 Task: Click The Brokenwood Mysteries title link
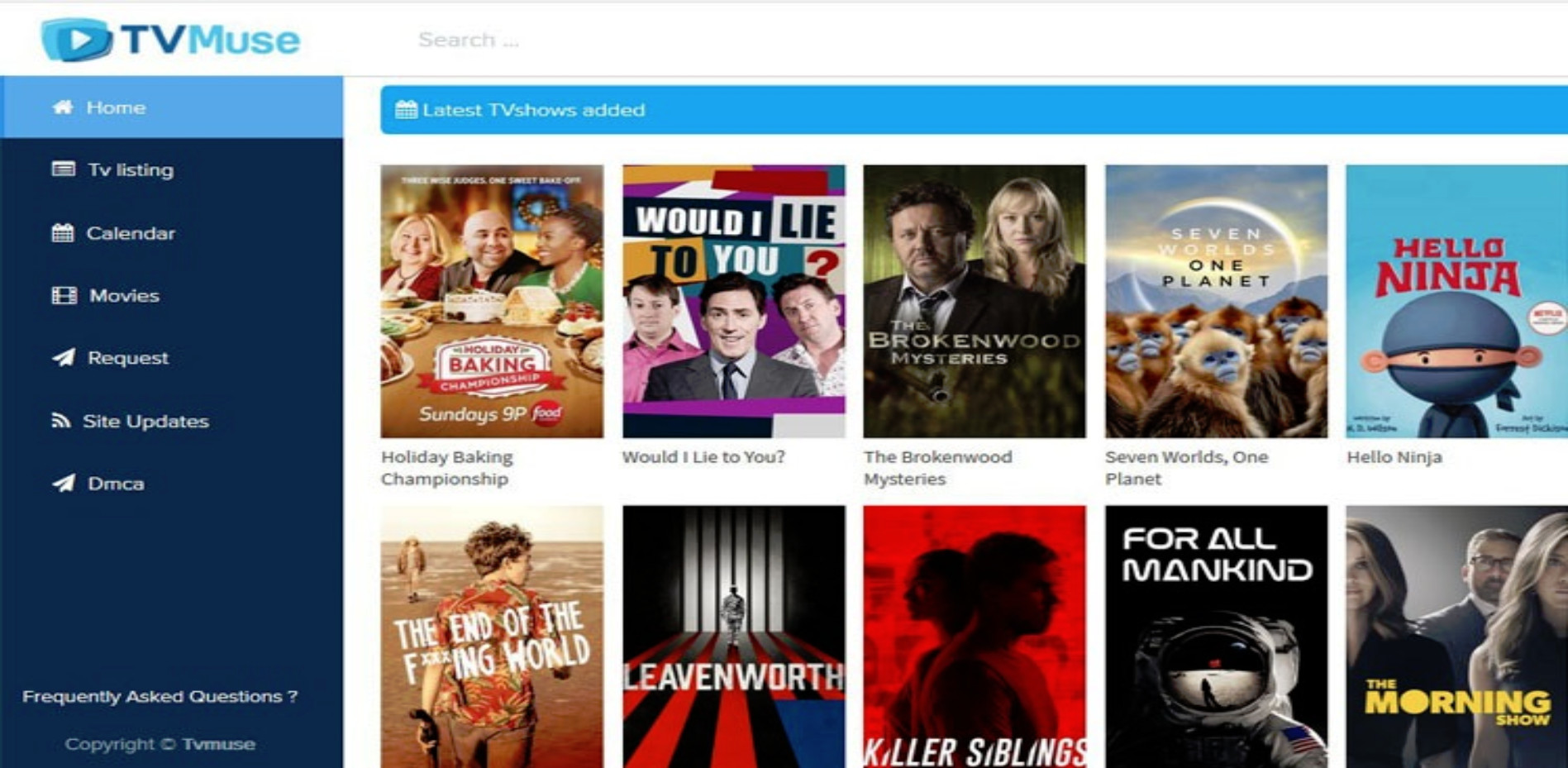pos(937,468)
